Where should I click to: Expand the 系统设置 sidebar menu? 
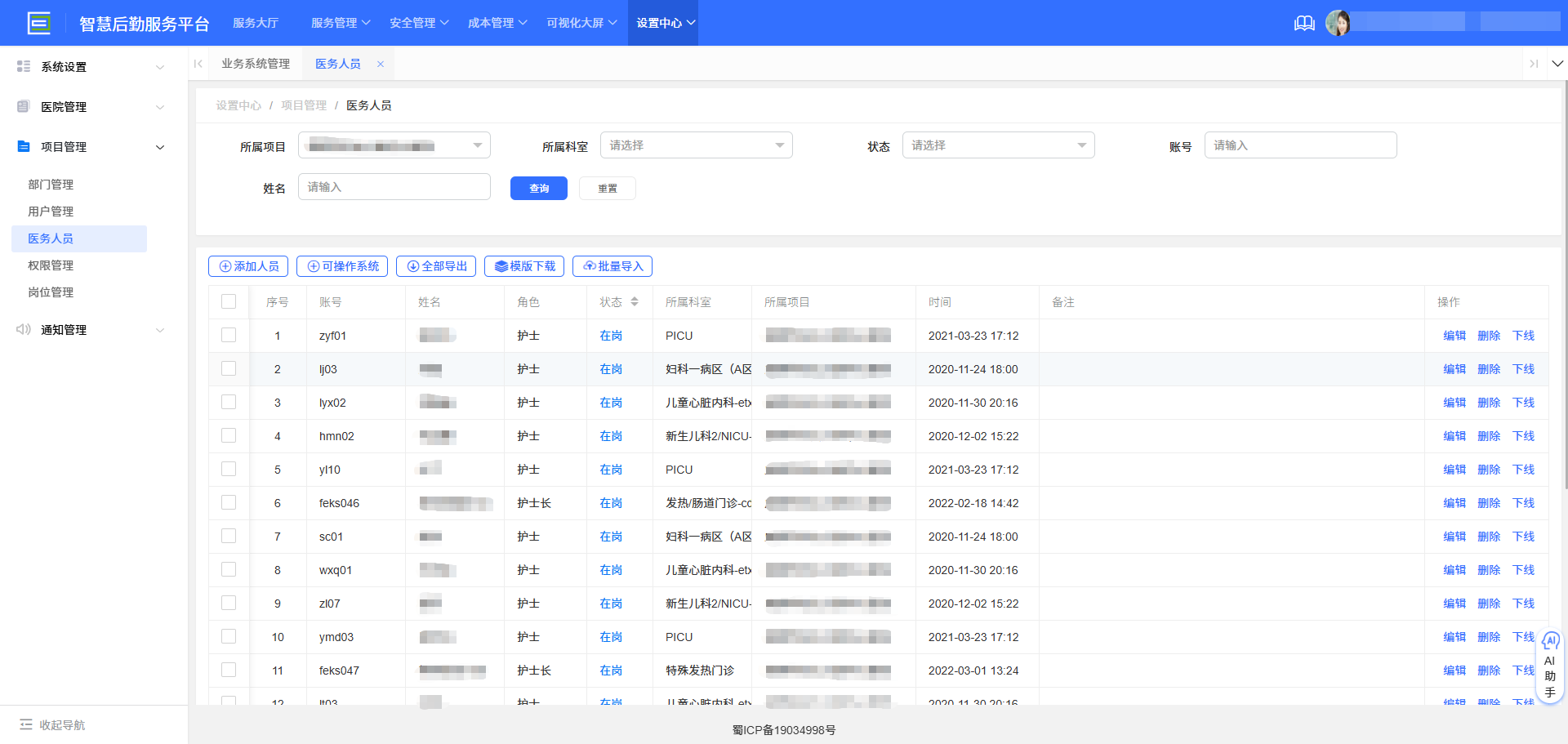pyautogui.click(x=90, y=67)
